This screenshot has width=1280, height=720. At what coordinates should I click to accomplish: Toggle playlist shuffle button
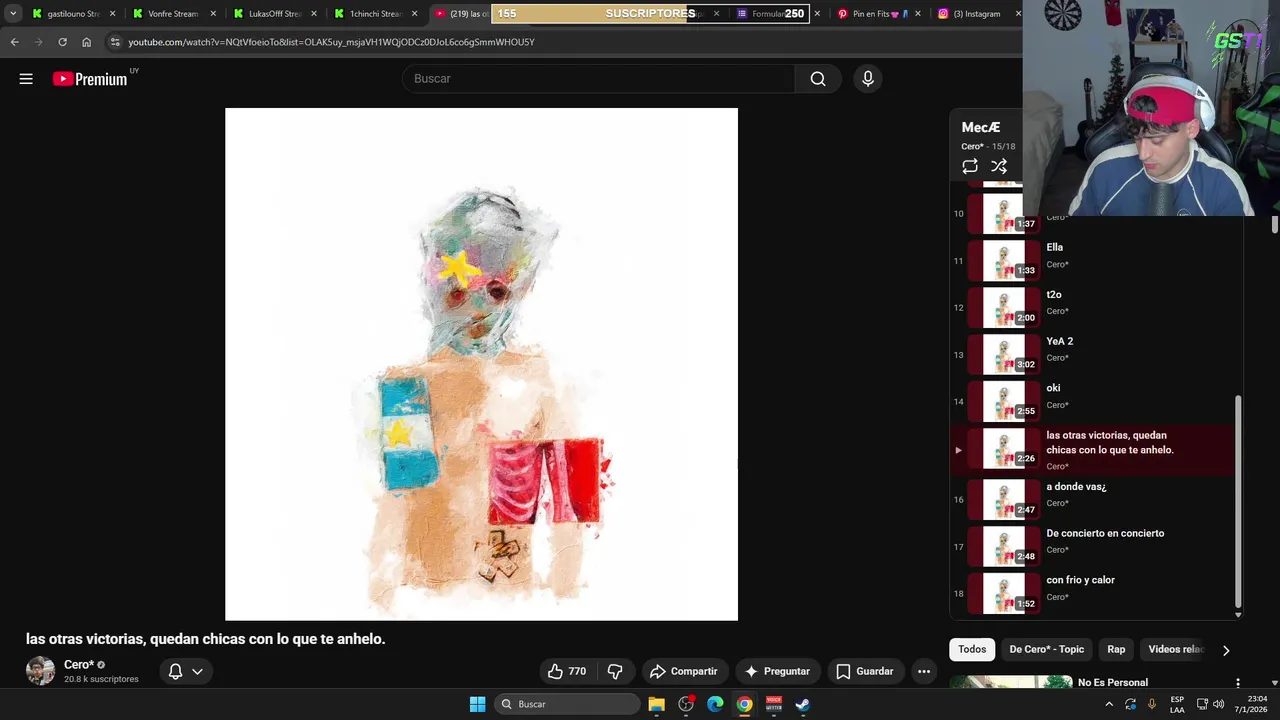tap(999, 166)
